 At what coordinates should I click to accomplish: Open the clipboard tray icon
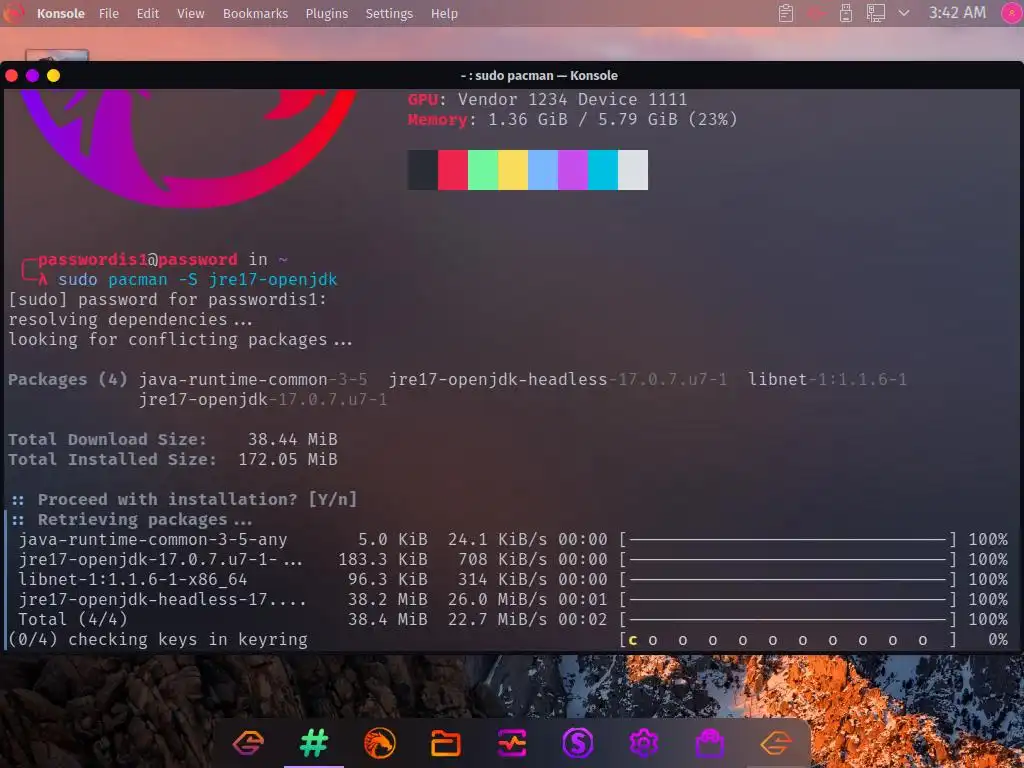point(786,13)
